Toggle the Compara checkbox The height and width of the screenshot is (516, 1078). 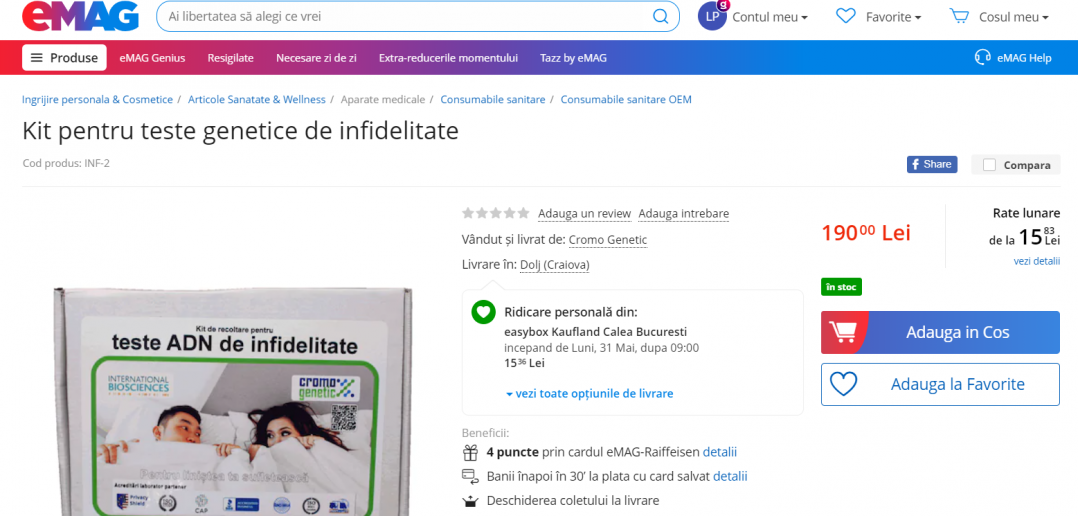point(989,165)
